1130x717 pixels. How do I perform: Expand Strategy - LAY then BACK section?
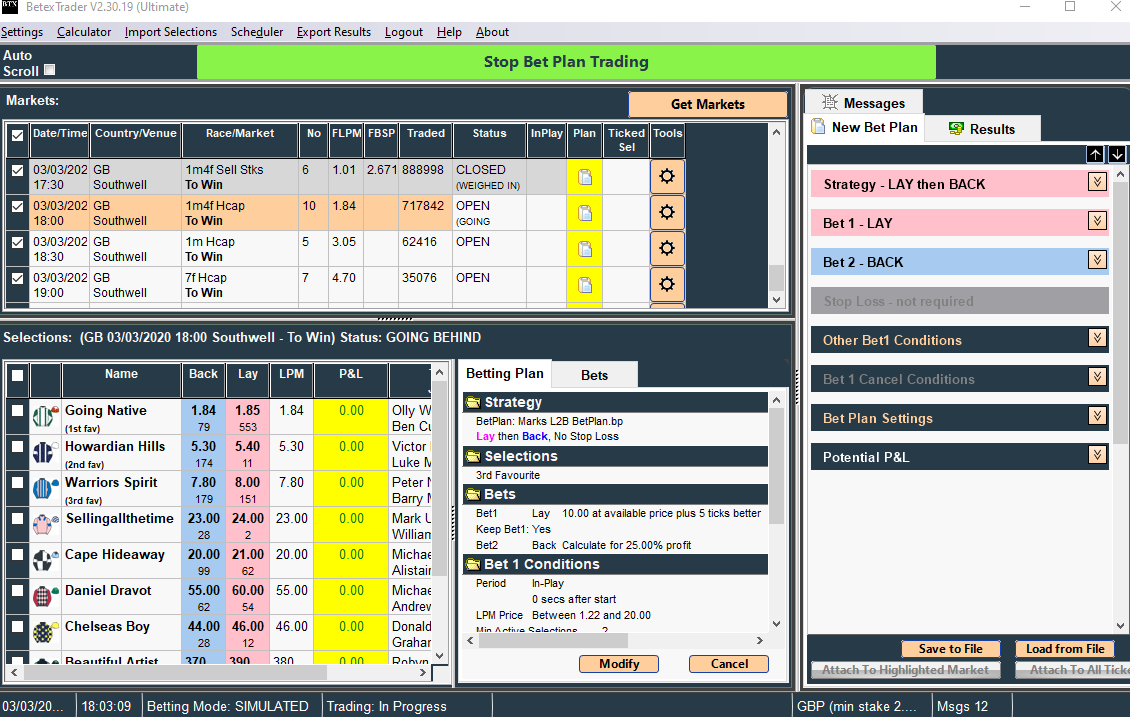[1097, 182]
